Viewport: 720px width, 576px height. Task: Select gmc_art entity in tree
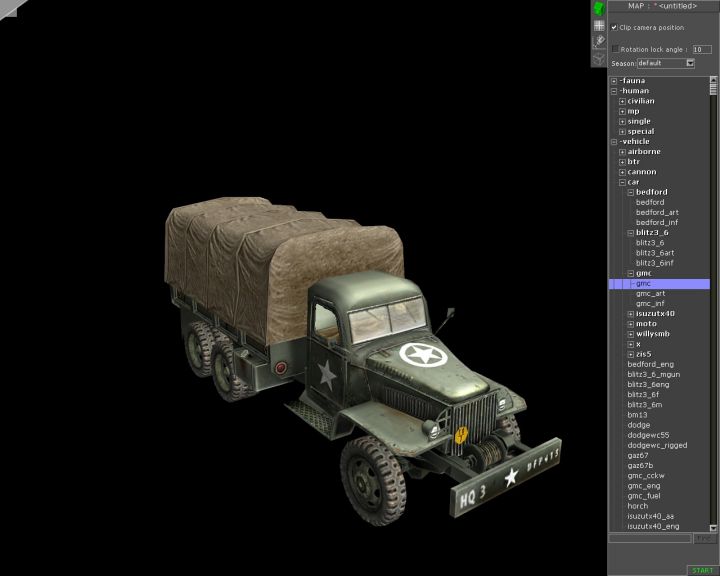pos(650,294)
